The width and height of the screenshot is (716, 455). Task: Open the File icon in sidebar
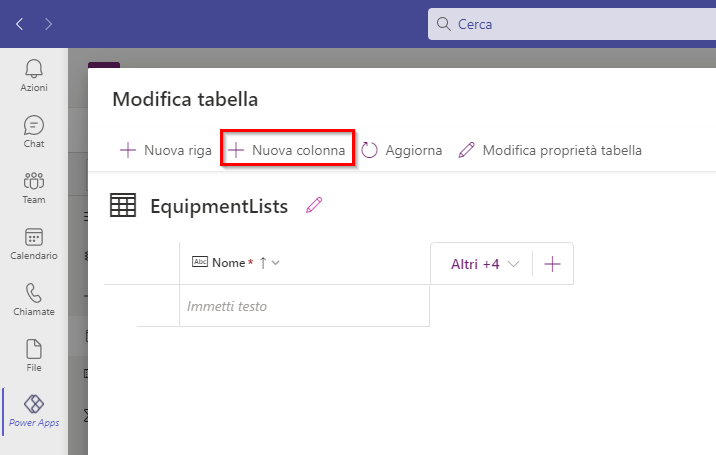click(x=34, y=349)
